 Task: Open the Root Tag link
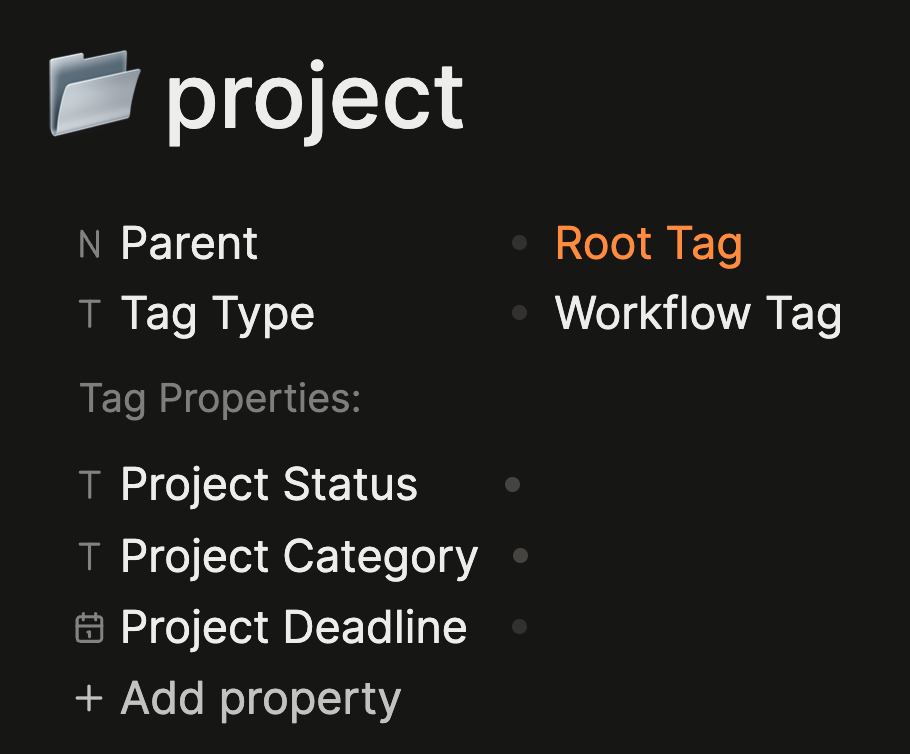tap(649, 245)
